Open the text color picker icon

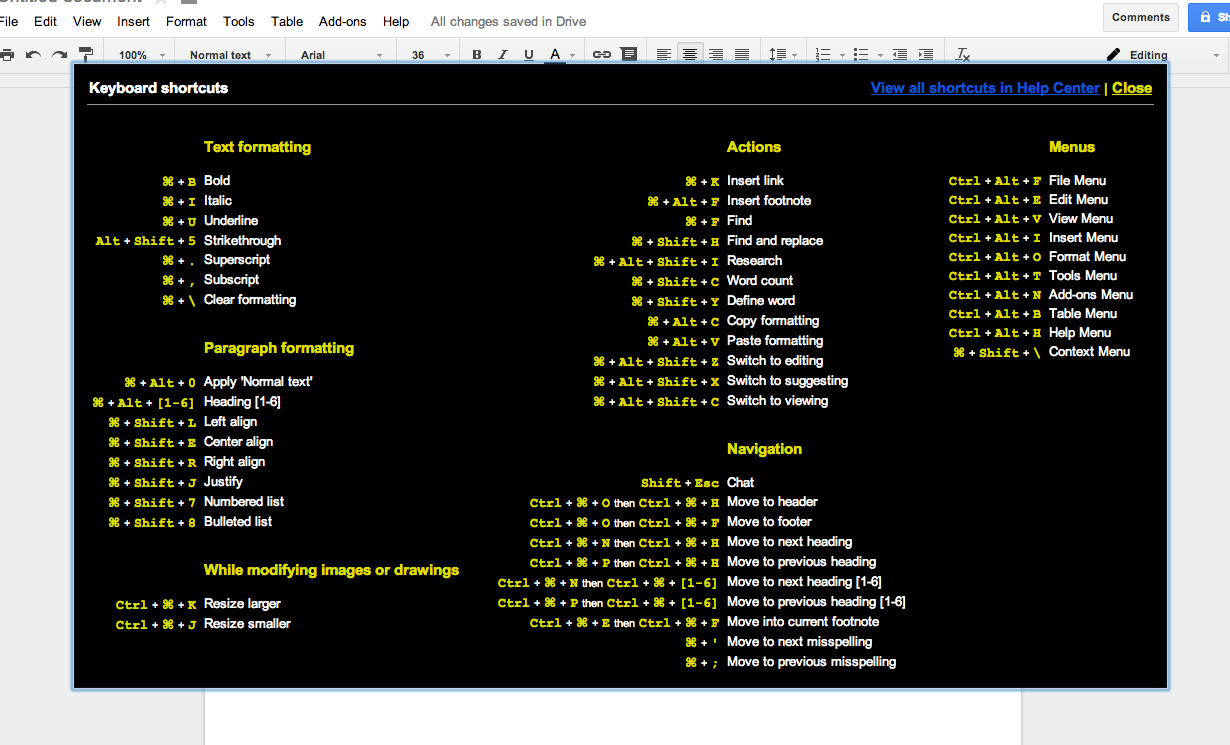pyautogui.click(x=555, y=55)
